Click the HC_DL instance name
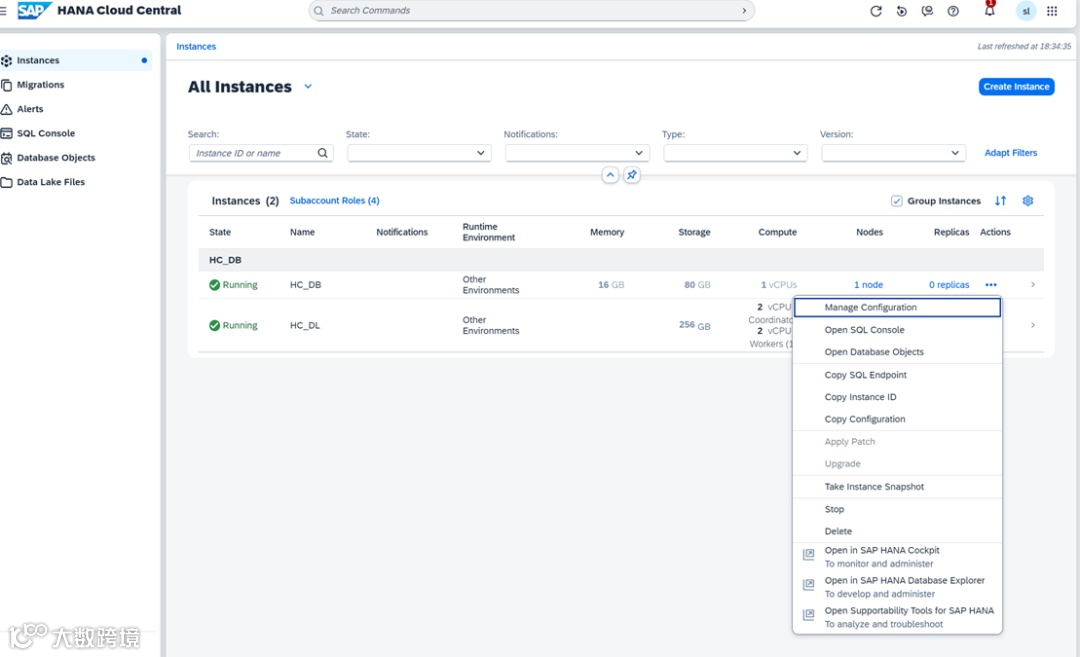The width and height of the screenshot is (1080, 657). click(x=304, y=325)
